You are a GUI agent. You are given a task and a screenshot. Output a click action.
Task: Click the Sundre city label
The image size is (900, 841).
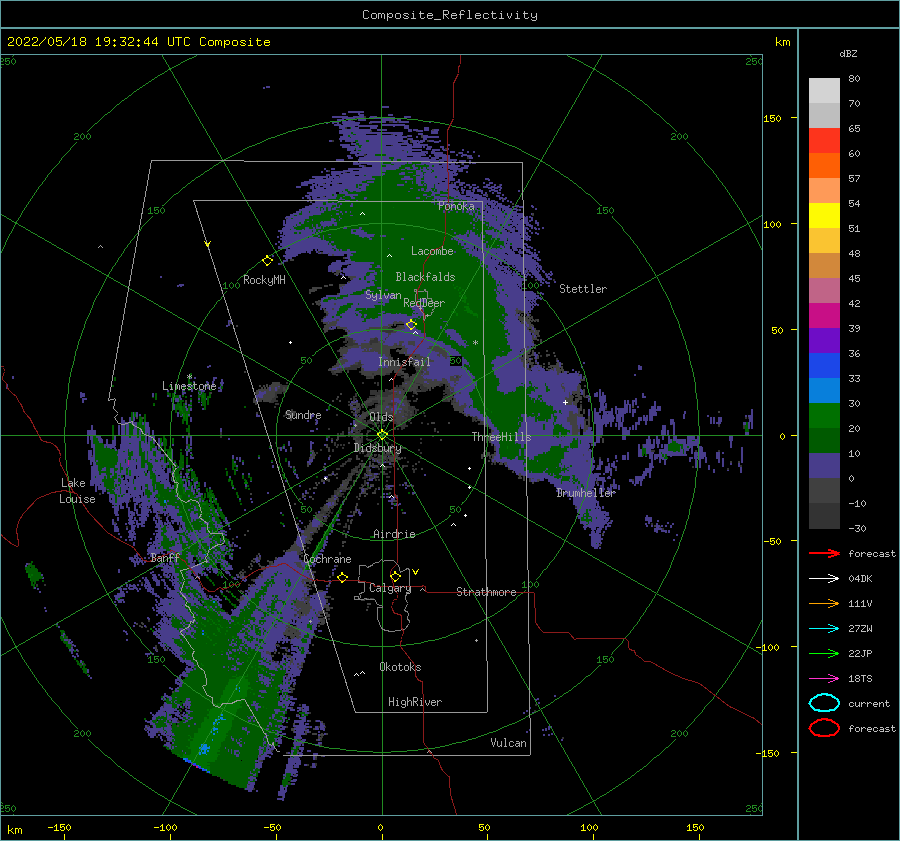(x=303, y=414)
